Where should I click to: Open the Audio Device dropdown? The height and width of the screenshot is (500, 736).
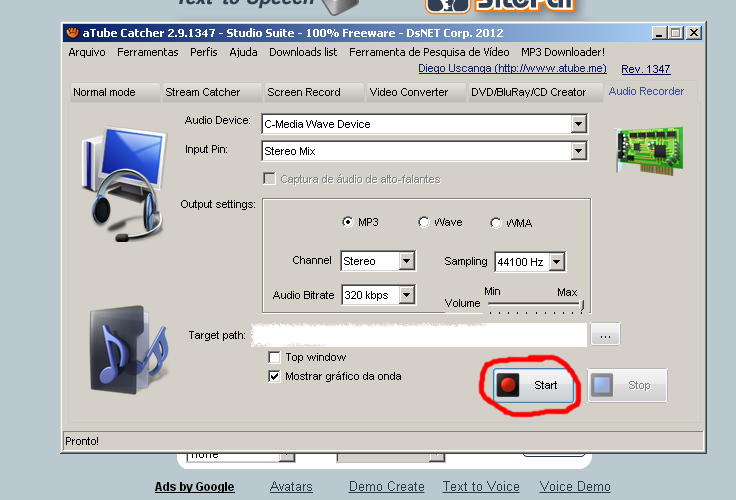click(579, 124)
